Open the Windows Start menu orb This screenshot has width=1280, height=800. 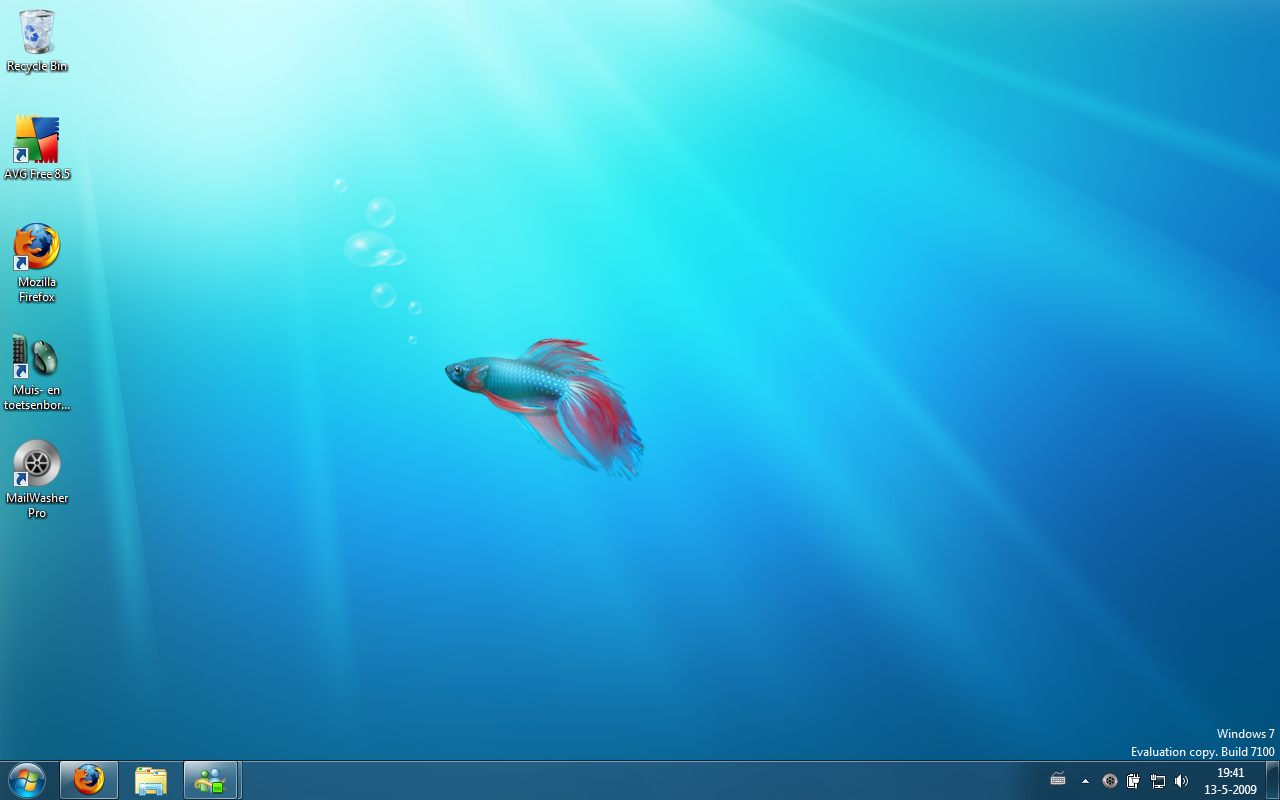tap(27, 780)
